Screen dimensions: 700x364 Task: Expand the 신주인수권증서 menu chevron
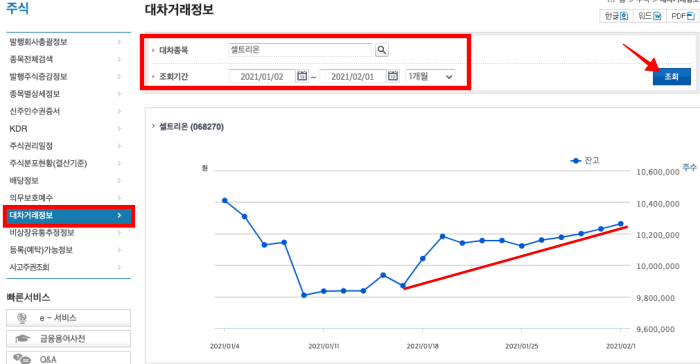(x=119, y=111)
